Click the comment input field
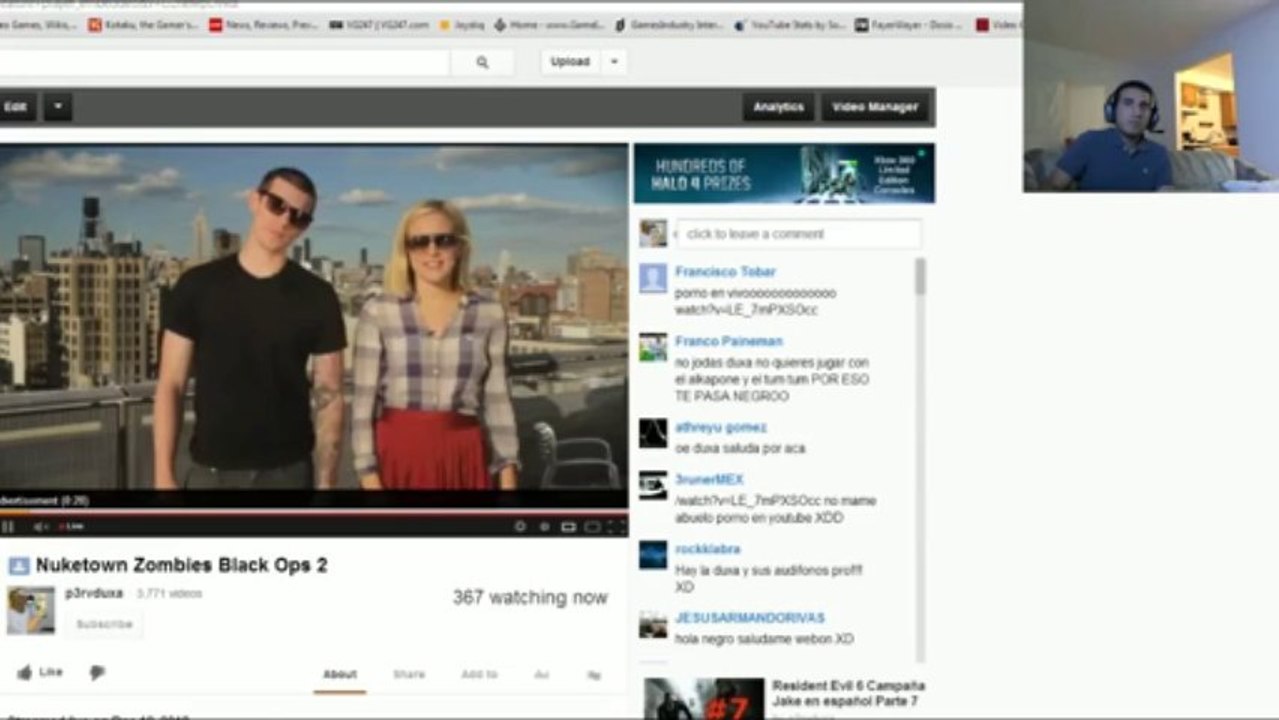 click(x=798, y=234)
